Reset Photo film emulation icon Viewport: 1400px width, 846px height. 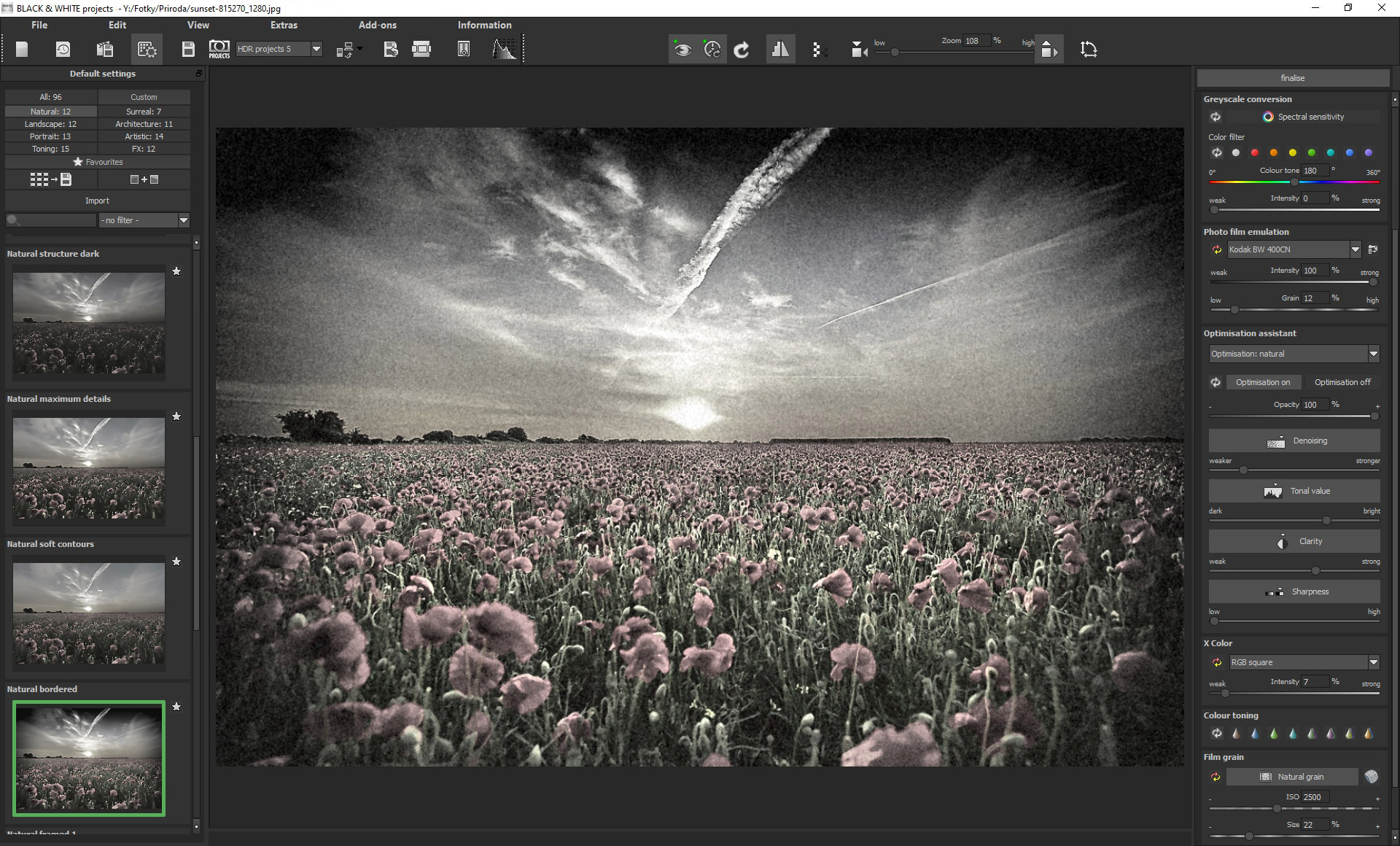(1216, 249)
